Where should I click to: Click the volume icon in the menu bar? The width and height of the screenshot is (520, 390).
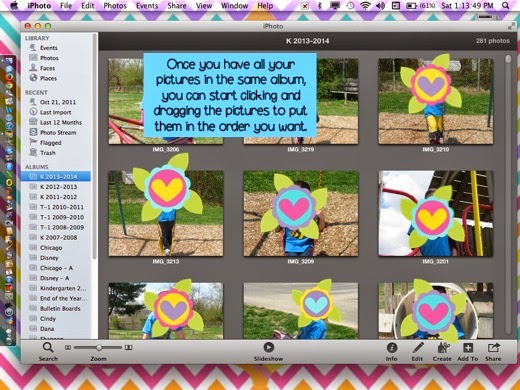coord(380,6)
